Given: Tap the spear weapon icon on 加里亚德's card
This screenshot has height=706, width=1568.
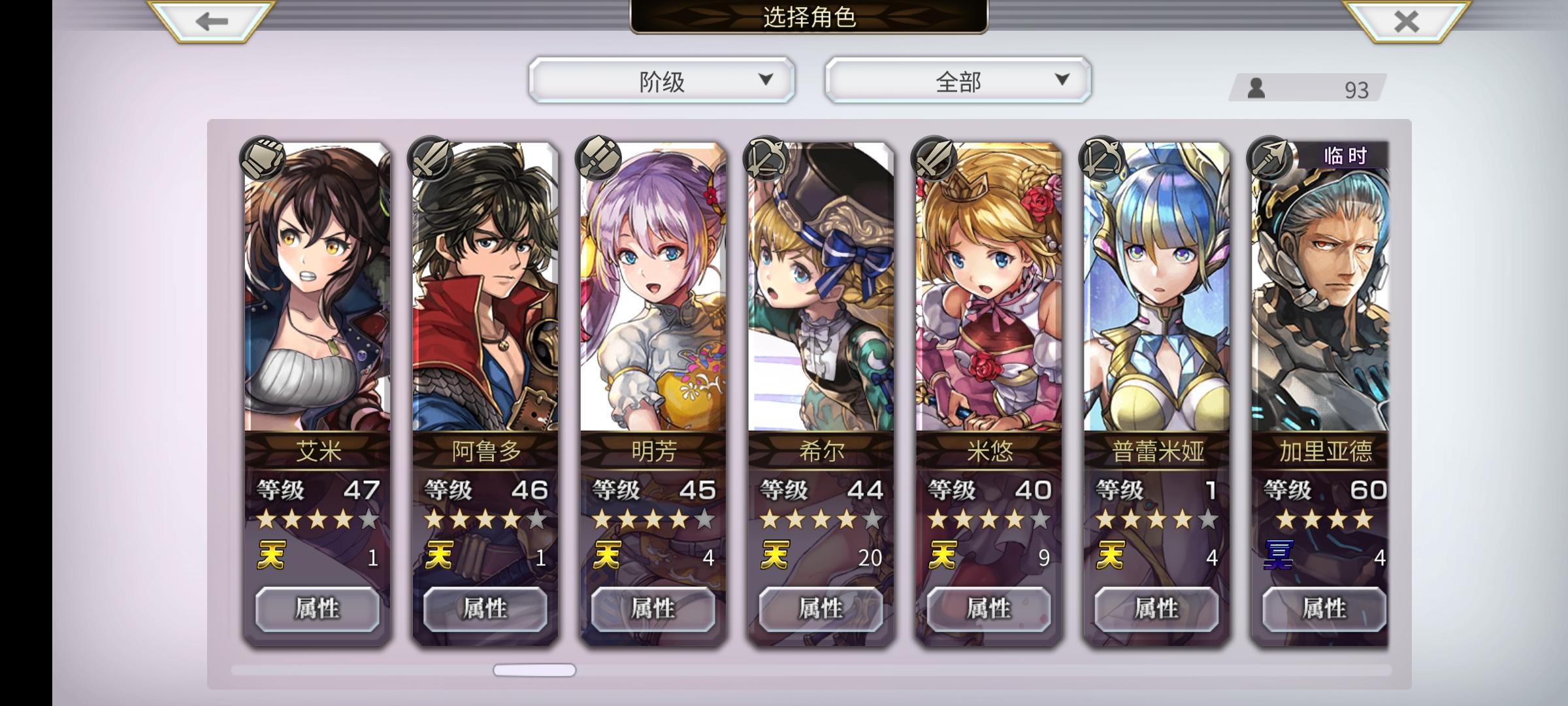Looking at the screenshot, I should coord(1269,159).
